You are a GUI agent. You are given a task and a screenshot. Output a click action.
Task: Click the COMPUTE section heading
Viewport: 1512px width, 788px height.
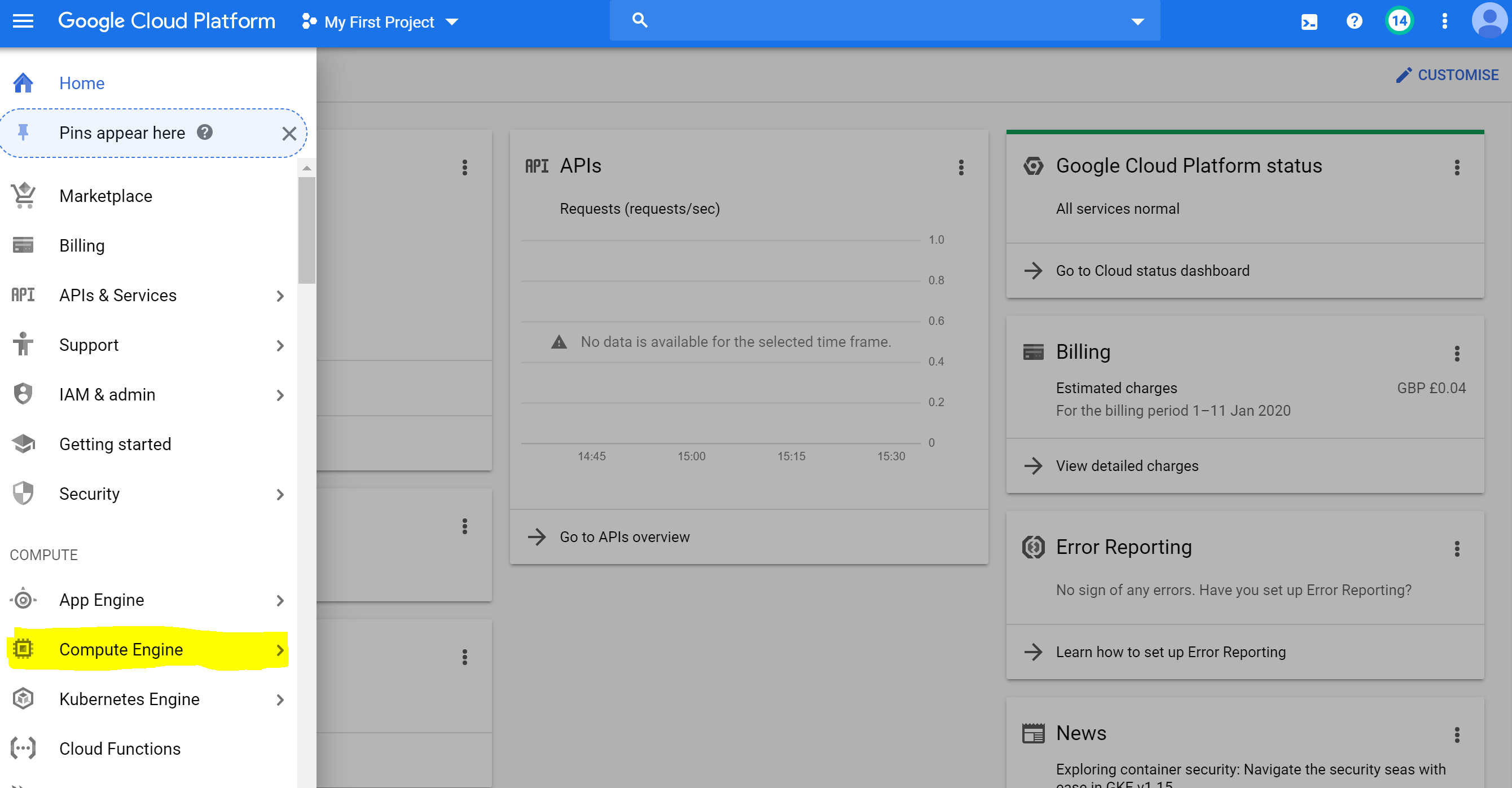(44, 554)
